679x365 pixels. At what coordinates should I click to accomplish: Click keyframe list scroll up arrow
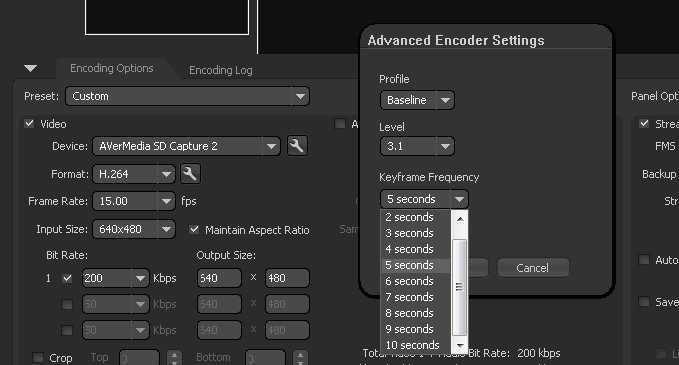click(460, 219)
